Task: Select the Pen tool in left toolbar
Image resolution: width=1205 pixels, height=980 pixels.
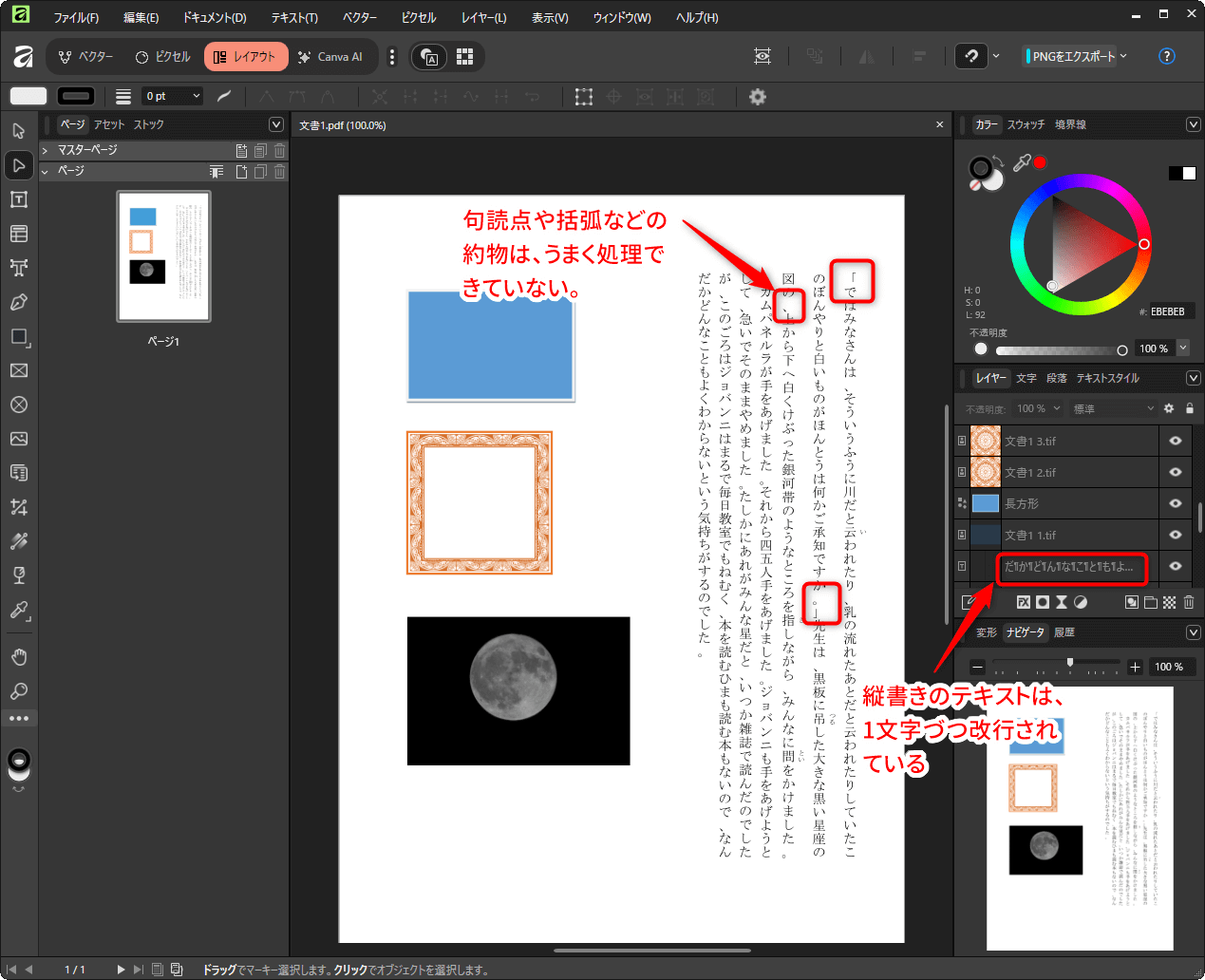Action: coord(19,302)
